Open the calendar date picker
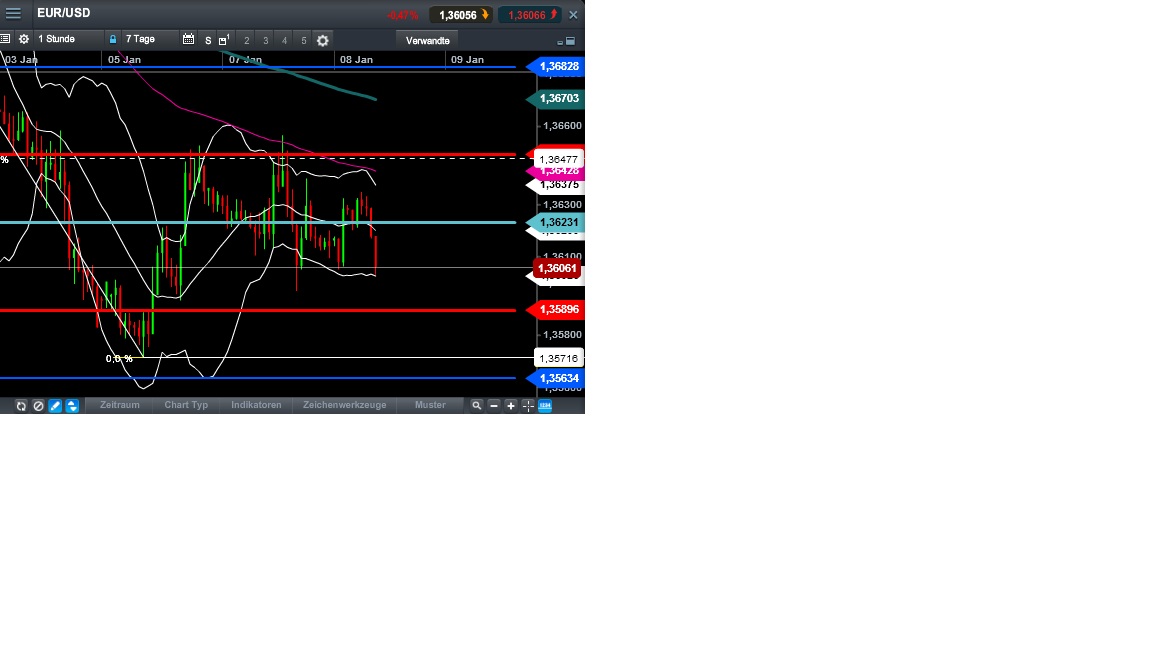The height and width of the screenshot is (648, 1152). point(189,40)
